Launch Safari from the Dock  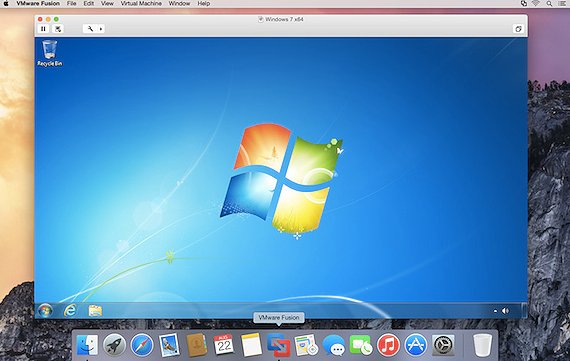[x=142, y=345]
